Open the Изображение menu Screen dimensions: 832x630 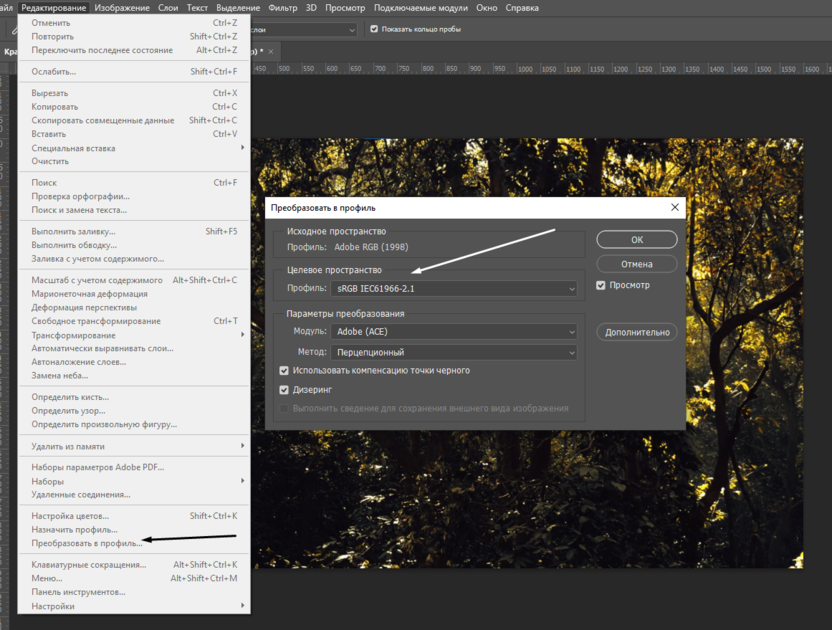122,8
